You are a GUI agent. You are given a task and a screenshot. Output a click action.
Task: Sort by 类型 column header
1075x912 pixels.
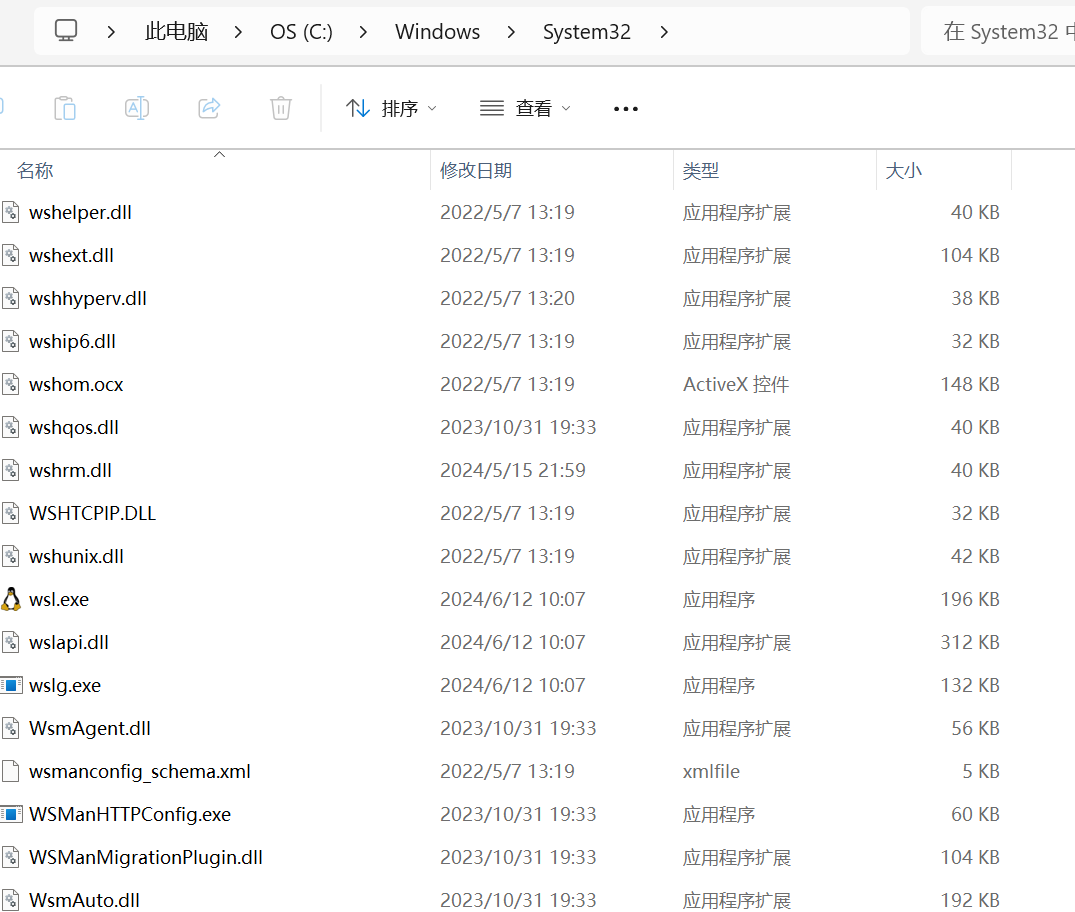click(x=701, y=171)
